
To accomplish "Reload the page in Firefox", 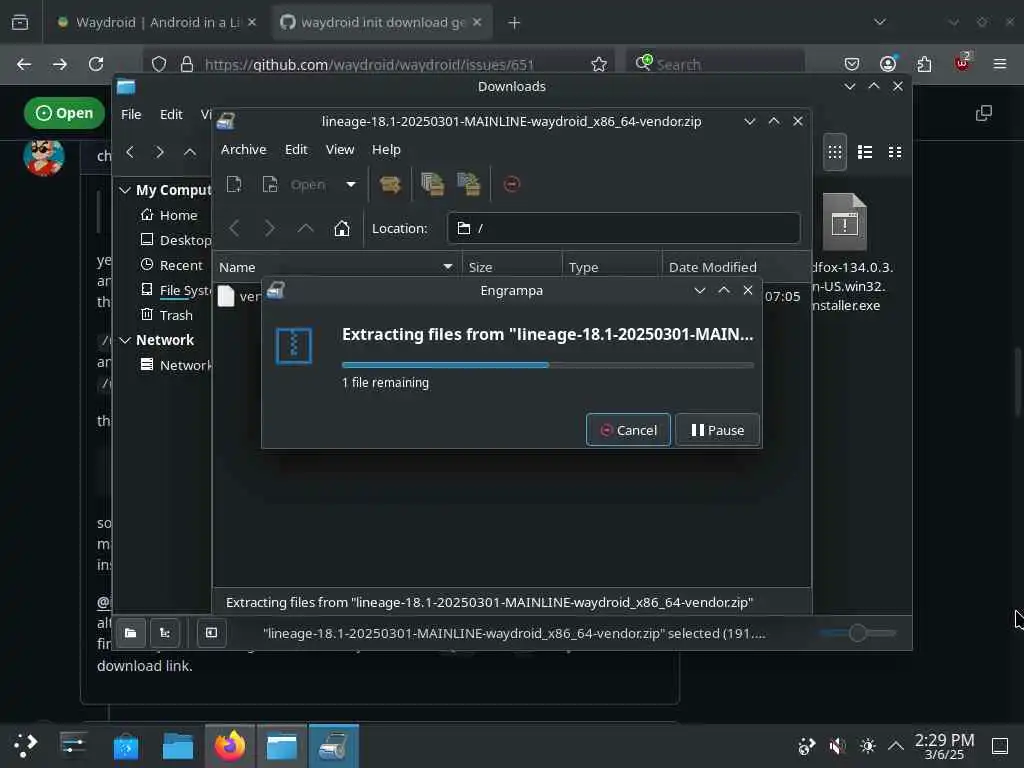I will pos(96,64).
